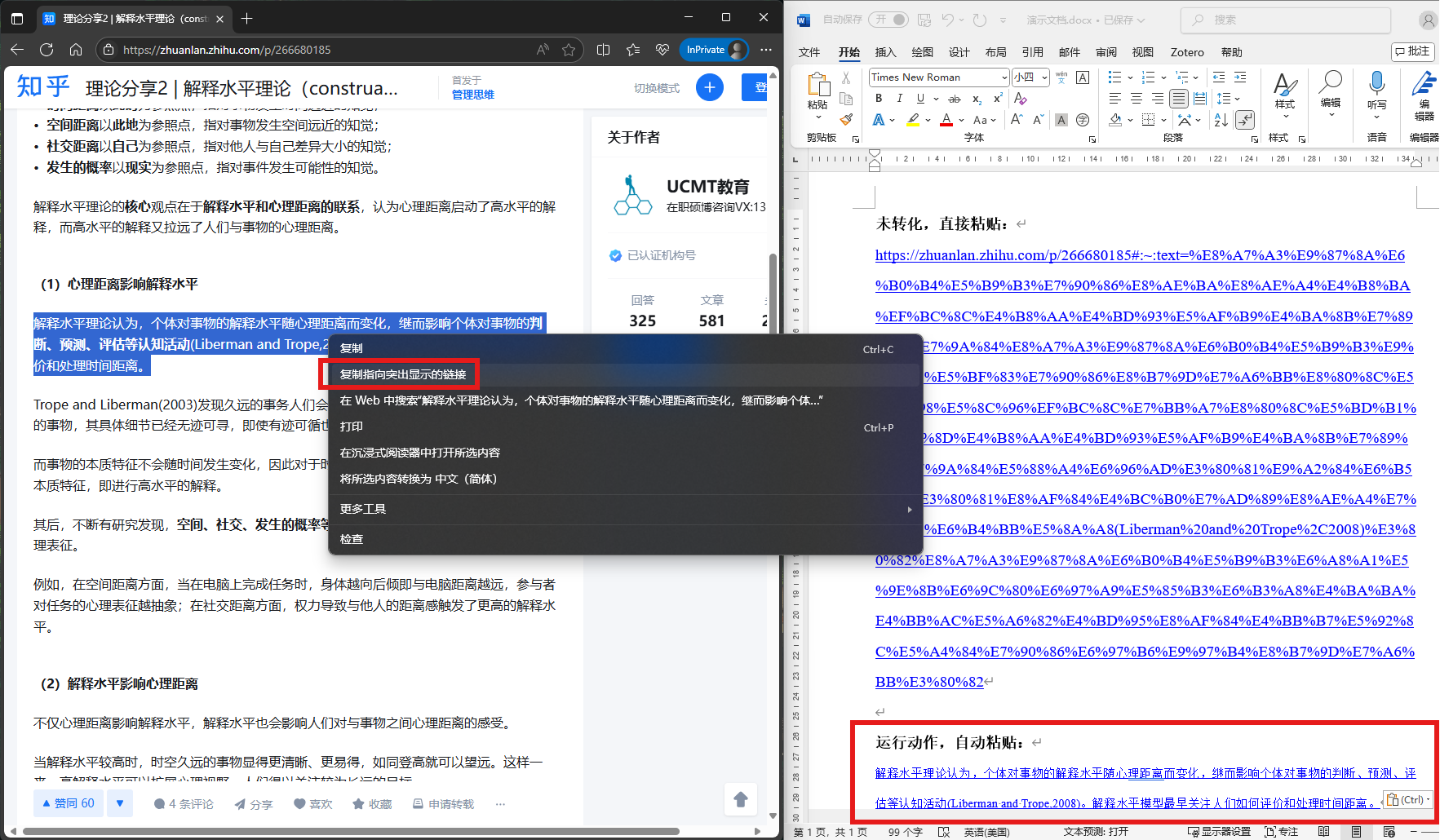Click Clear All Formatting icon
Image resolution: width=1440 pixels, height=840 pixels.
click(x=1020, y=99)
